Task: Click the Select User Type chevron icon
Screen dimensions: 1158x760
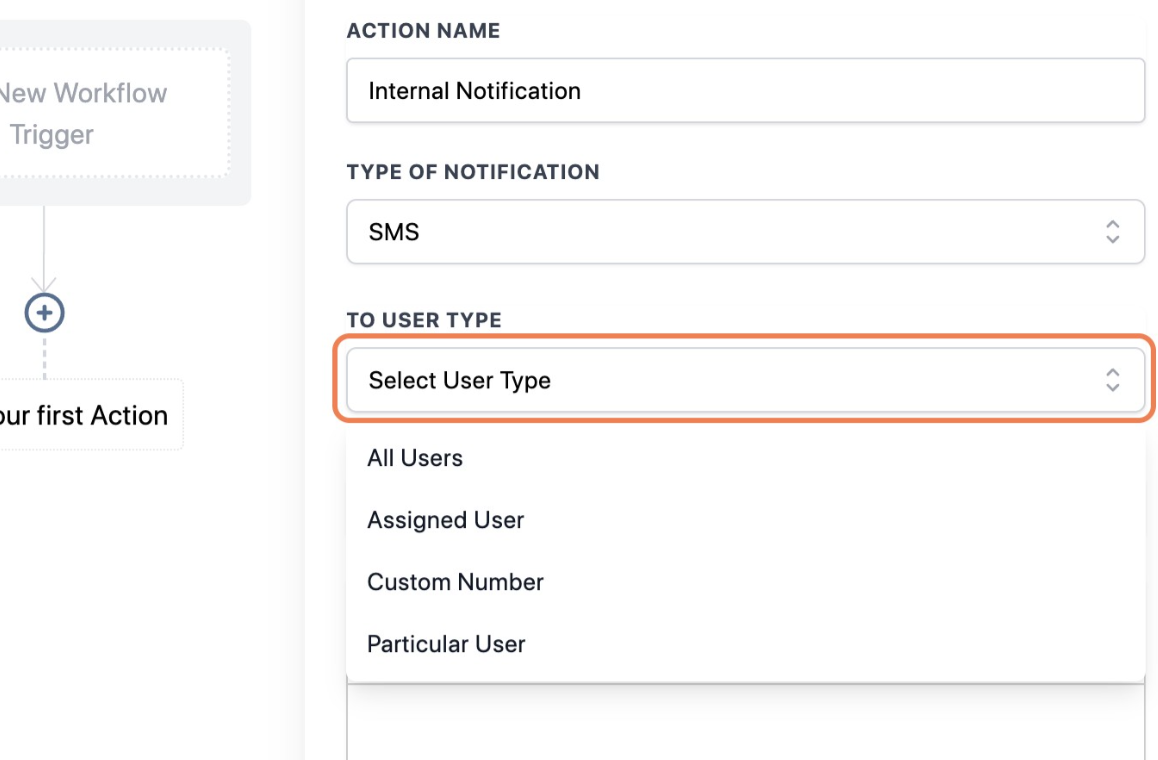Action: point(1112,380)
